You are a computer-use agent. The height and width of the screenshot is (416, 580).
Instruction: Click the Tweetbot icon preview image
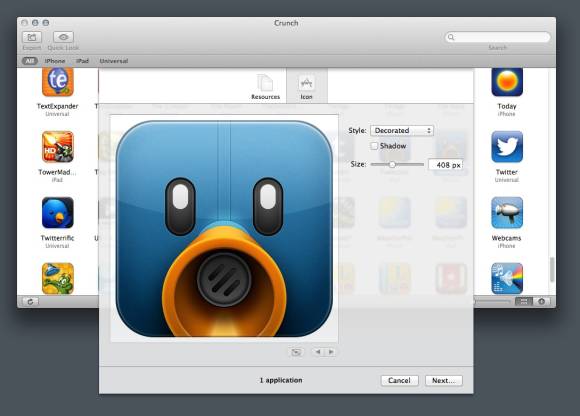224,229
